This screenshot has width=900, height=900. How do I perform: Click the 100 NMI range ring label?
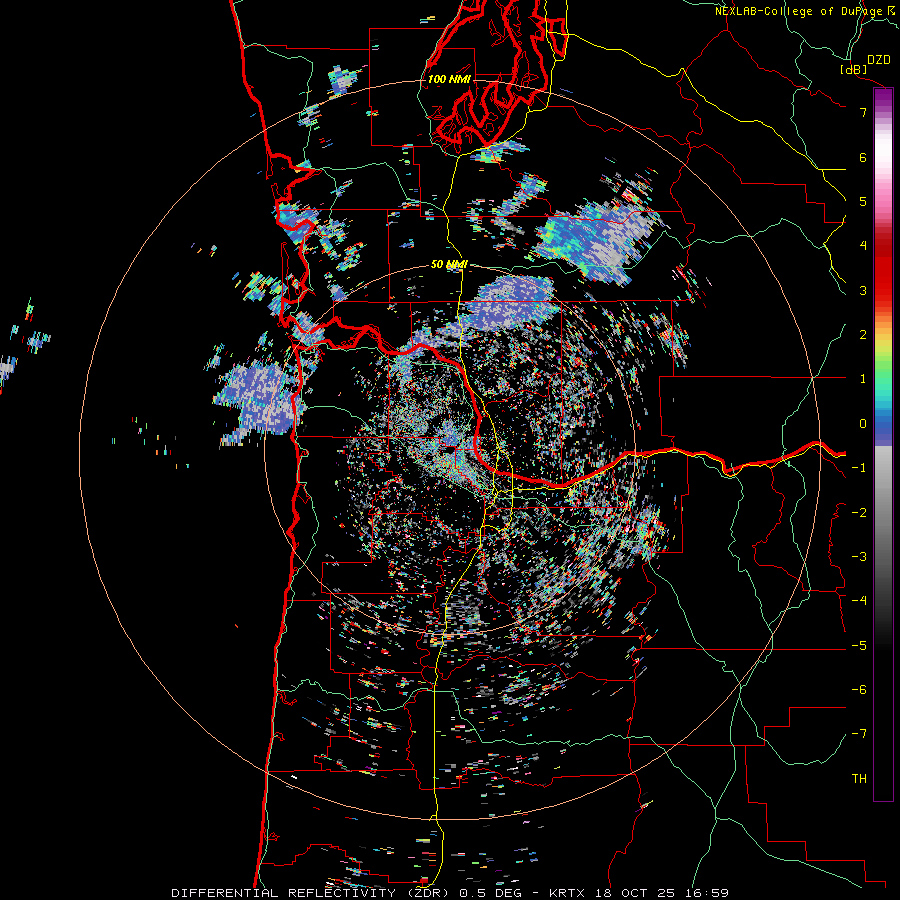pos(449,79)
